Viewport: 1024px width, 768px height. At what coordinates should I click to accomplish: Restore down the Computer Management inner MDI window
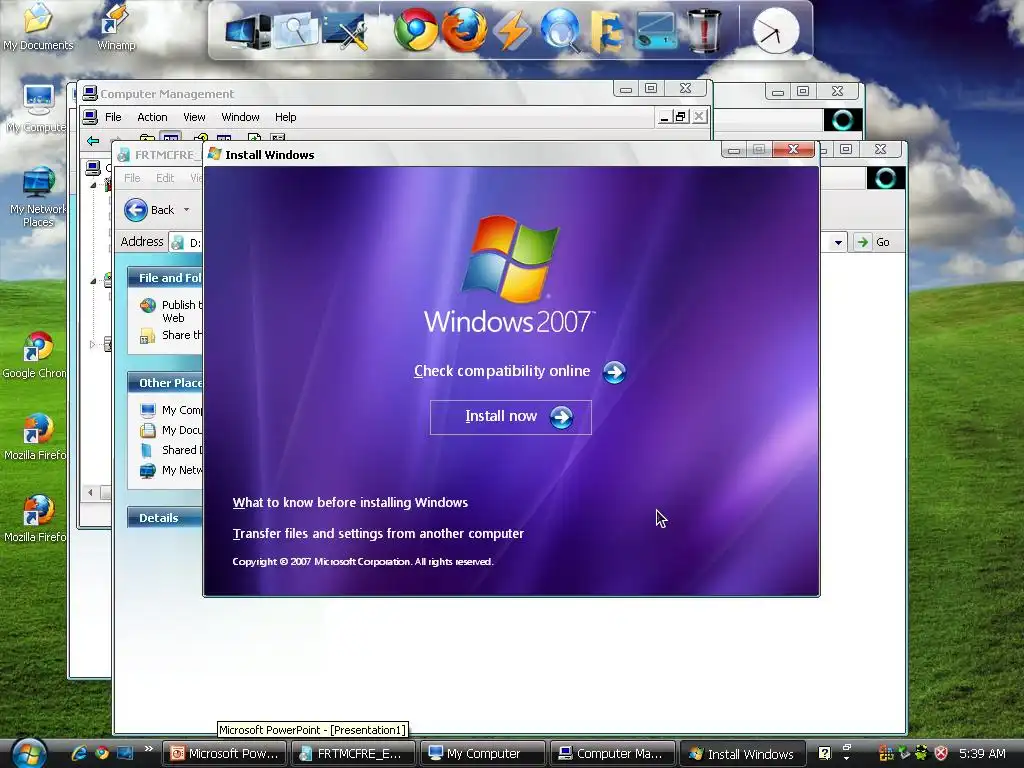[x=680, y=116]
